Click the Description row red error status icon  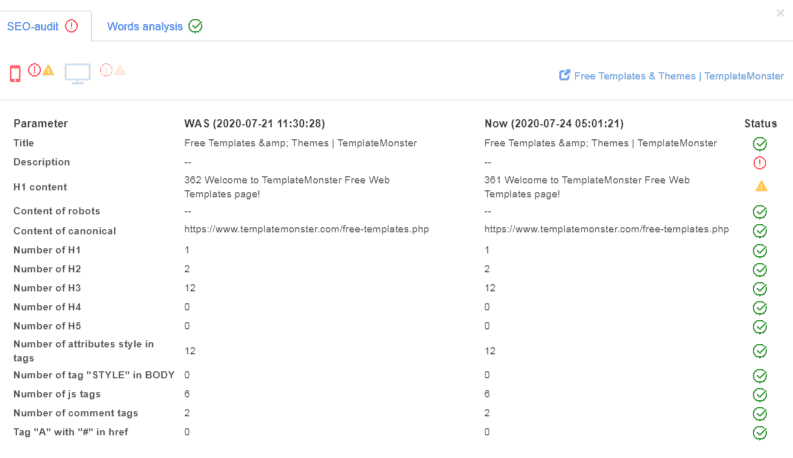[x=760, y=163]
